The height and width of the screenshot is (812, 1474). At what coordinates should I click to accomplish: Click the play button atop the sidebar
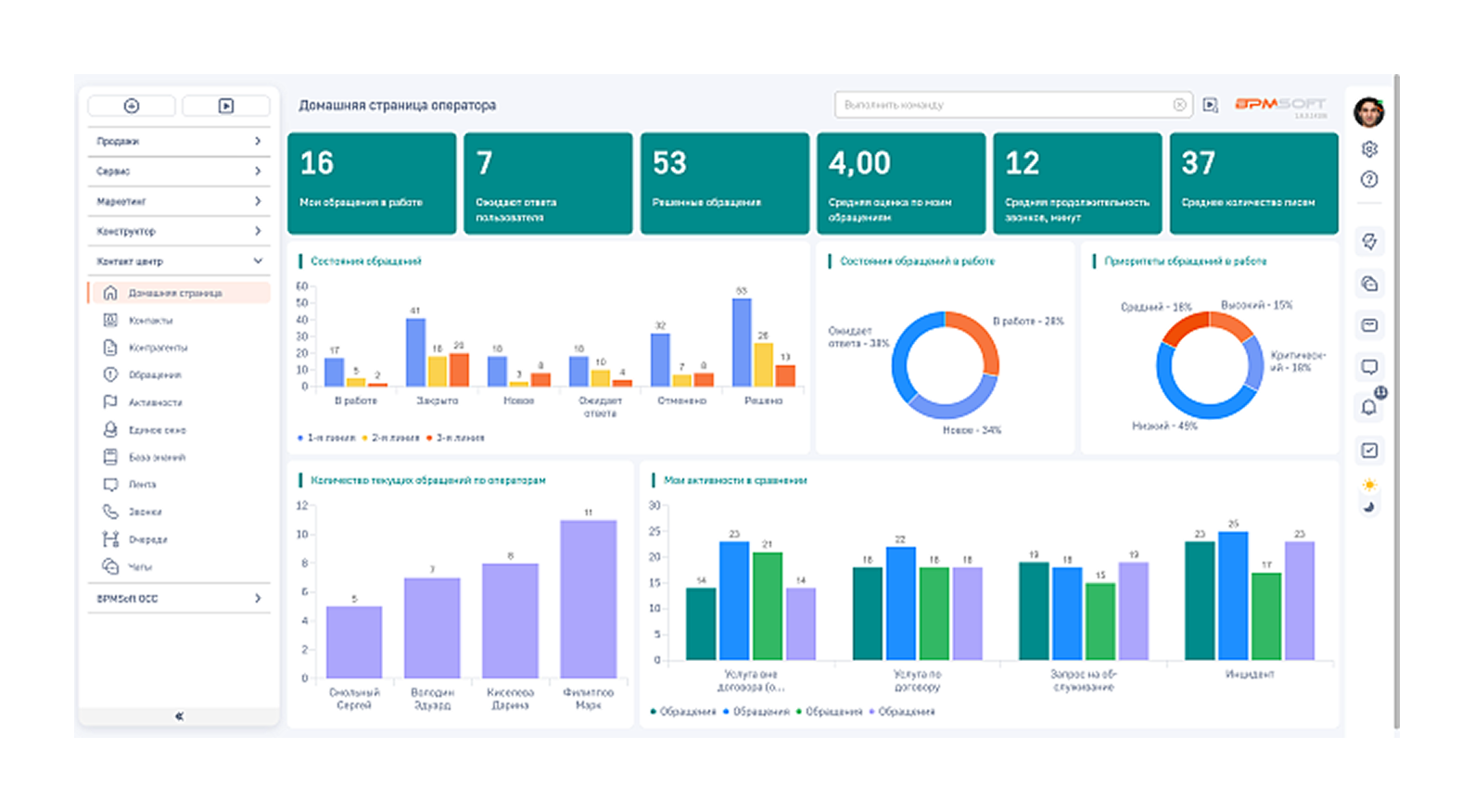pos(226,106)
